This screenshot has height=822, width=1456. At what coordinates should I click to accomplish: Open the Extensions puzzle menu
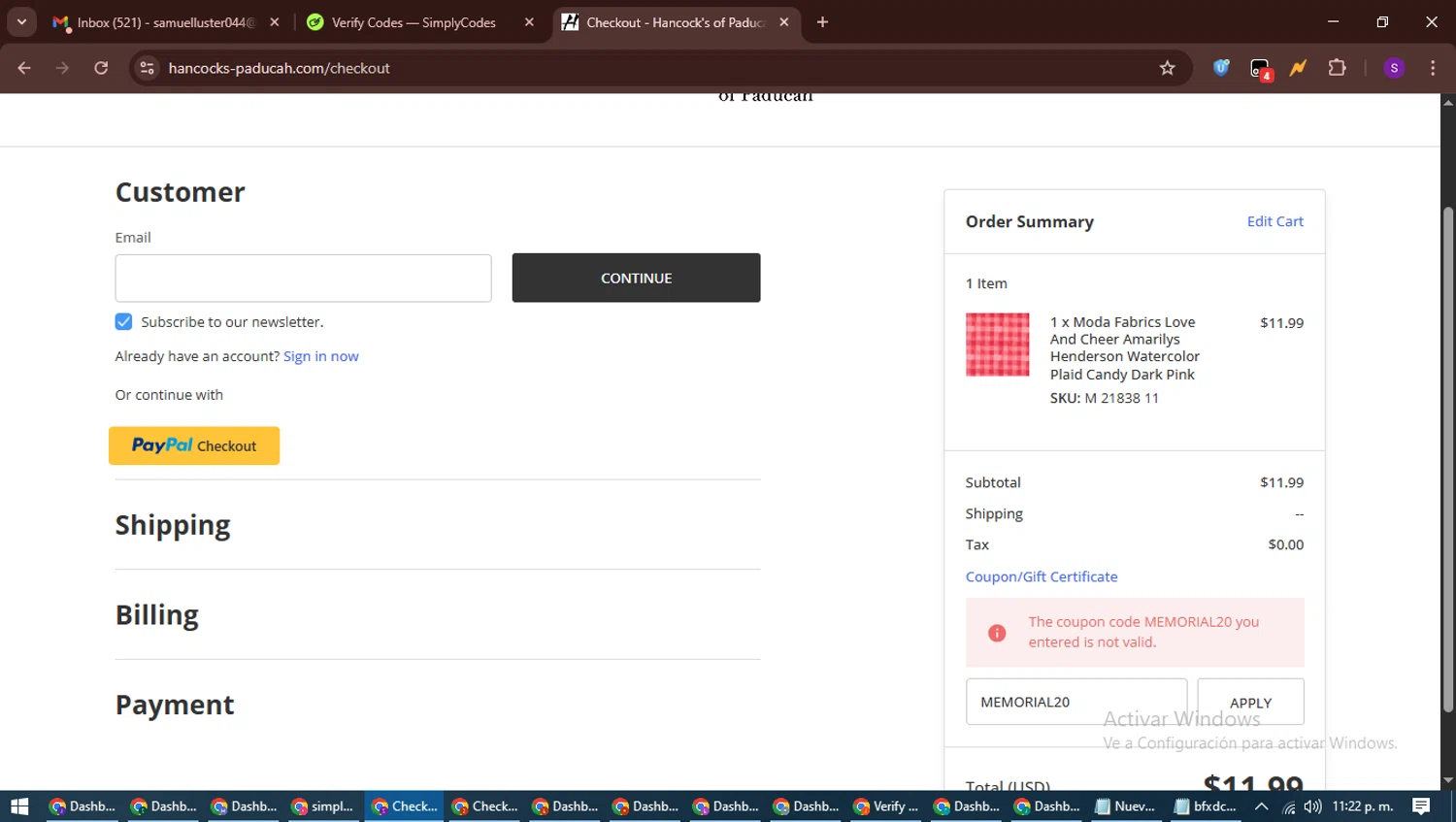pyautogui.click(x=1338, y=68)
